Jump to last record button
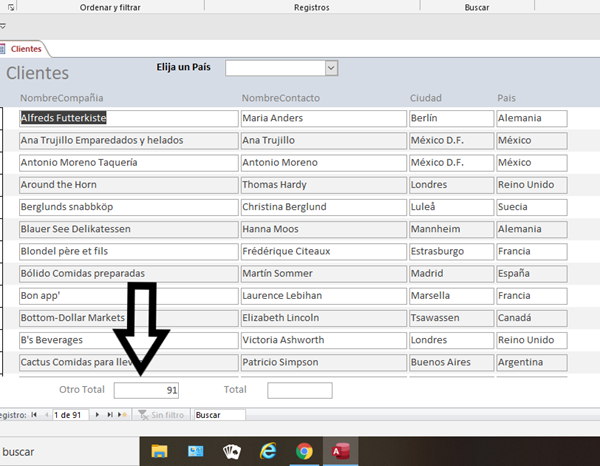The image size is (600, 466). [x=109, y=414]
